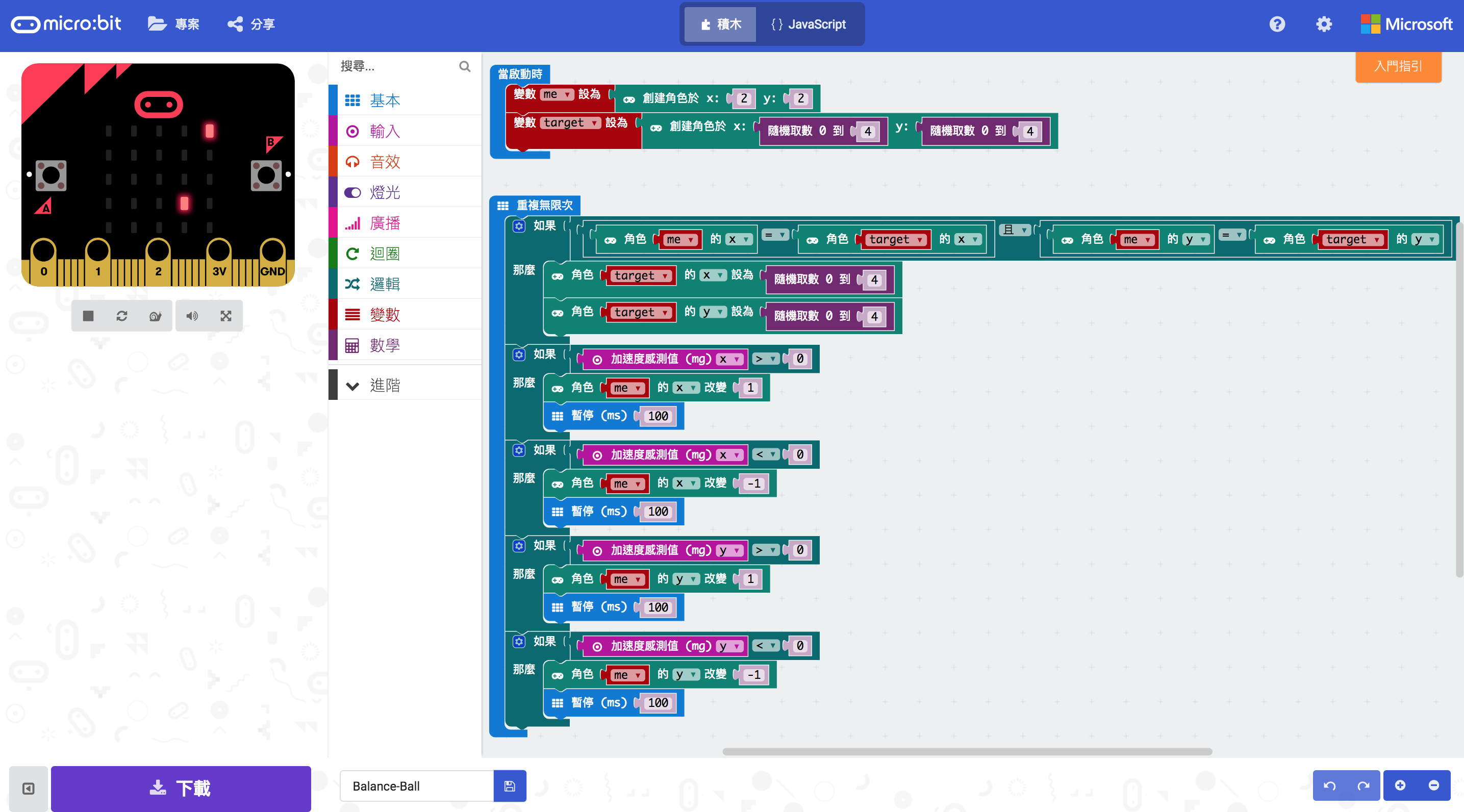
Task: Open the 分享 share dialog
Action: point(251,24)
